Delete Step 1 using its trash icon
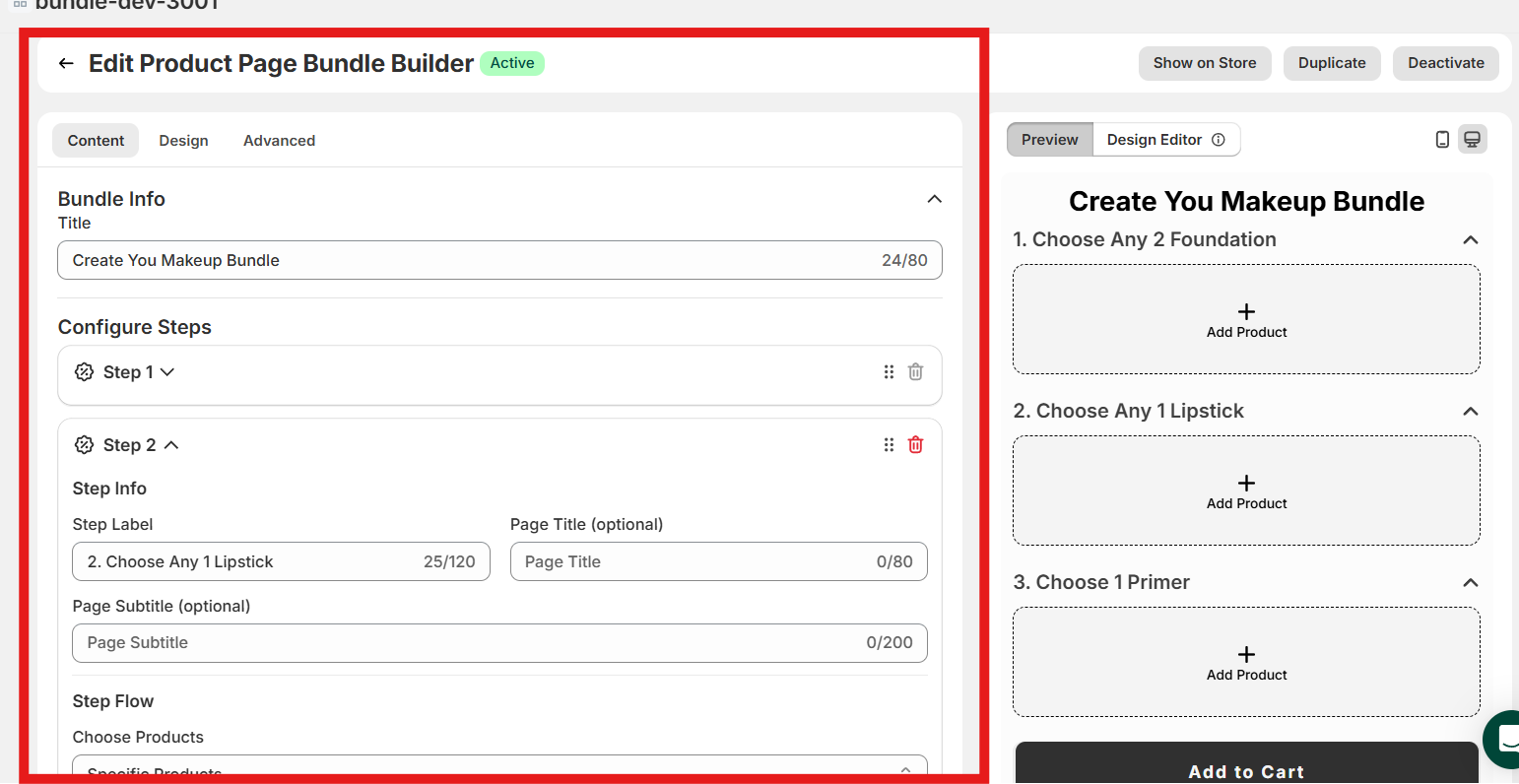The height and width of the screenshot is (784, 1519). 915,372
